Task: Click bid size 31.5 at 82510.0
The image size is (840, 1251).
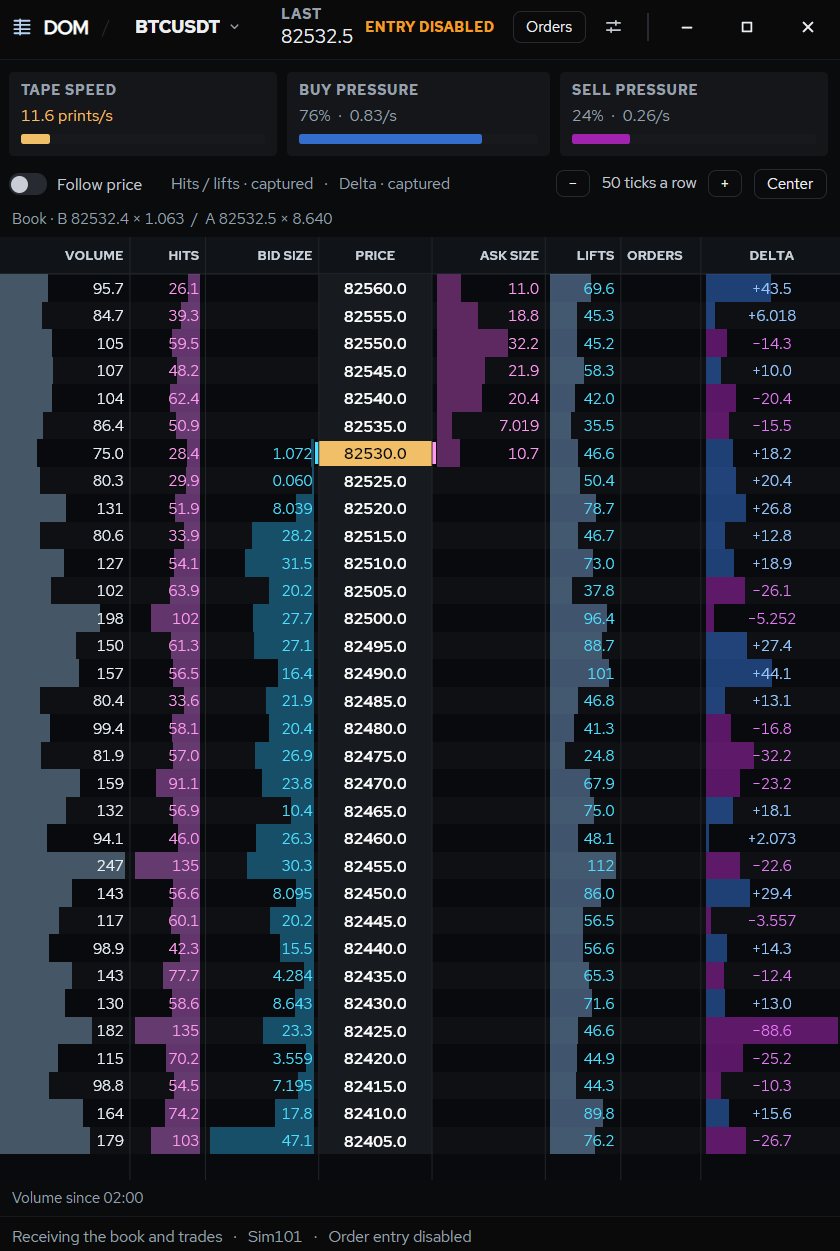Action: click(298, 563)
